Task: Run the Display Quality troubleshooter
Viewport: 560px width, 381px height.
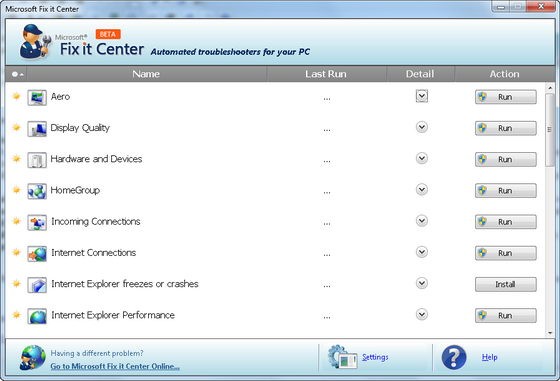Action: pyautogui.click(x=506, y=128)
